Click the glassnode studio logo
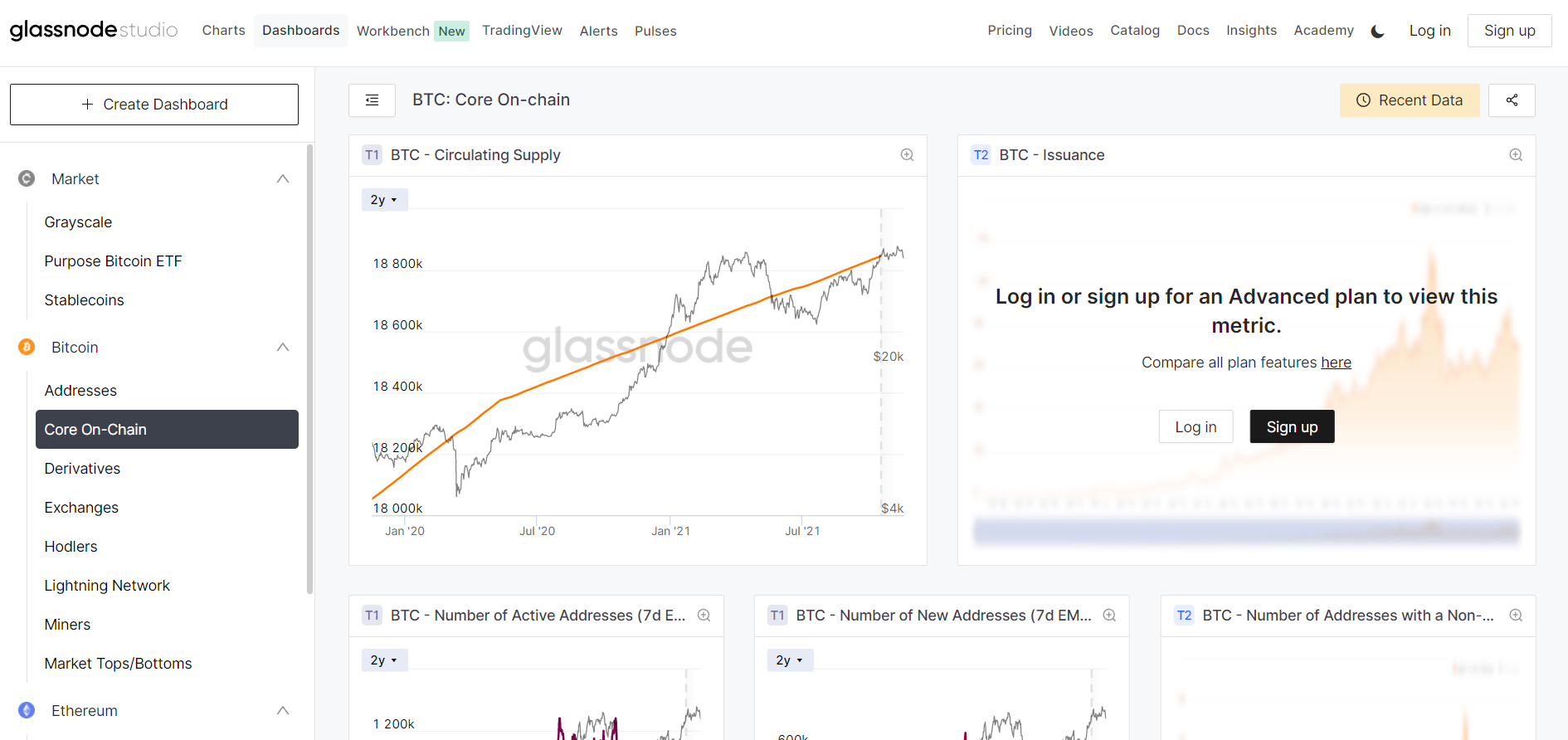 click(x=93, y=30)
